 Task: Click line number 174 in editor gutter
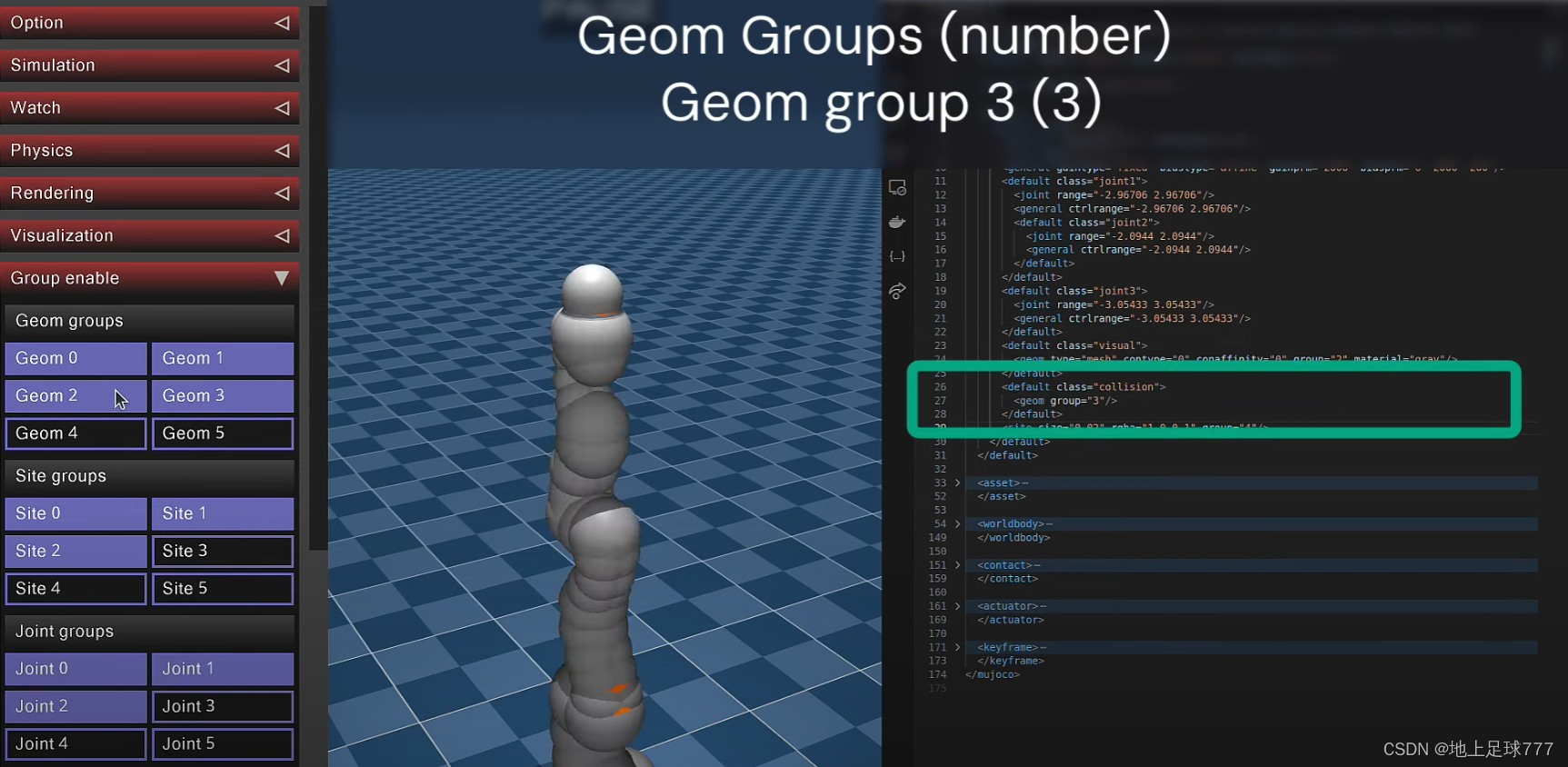937,674
